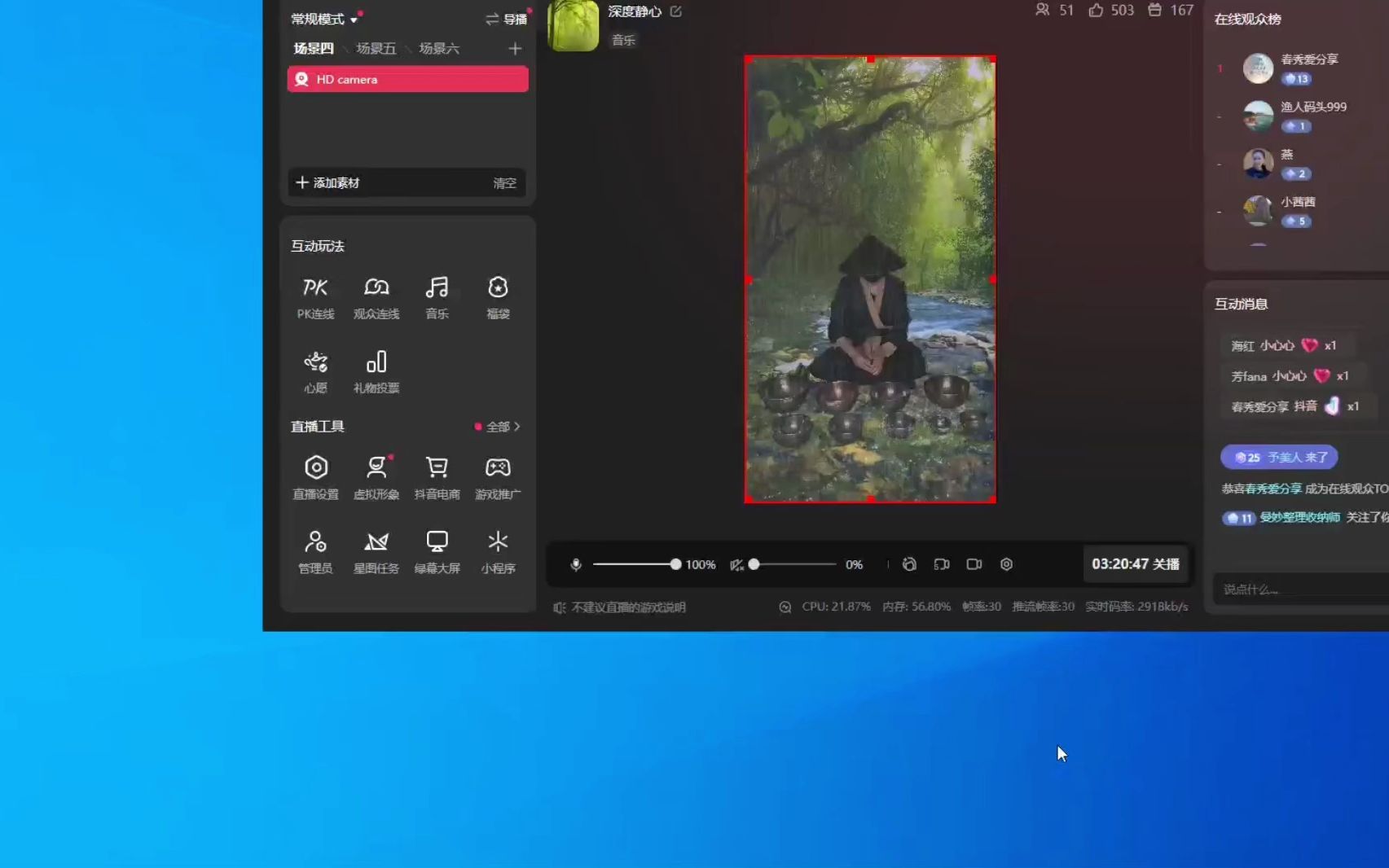Click the 内存: 56.80% status
1389x868 pixels.
[916, 607]
